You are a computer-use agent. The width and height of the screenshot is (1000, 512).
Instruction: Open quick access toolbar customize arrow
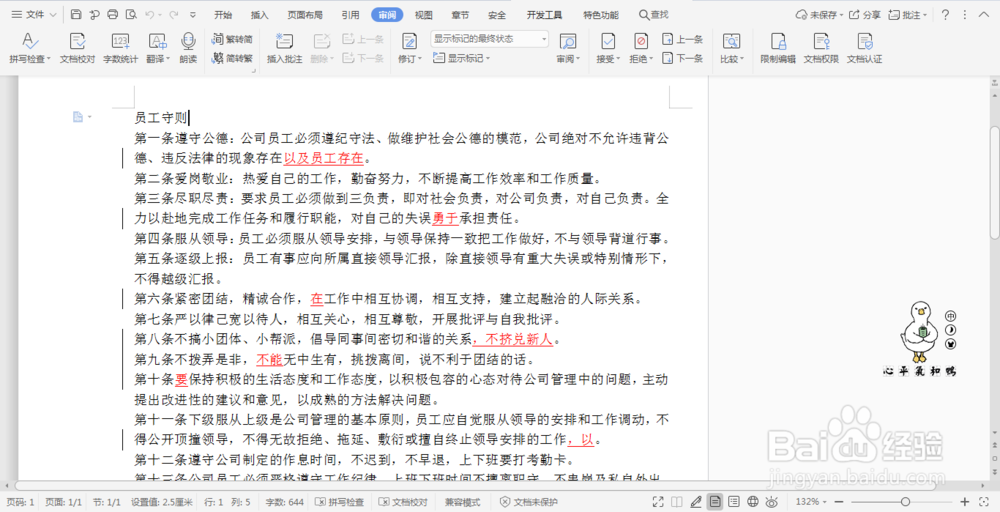[x=193, y=15]
